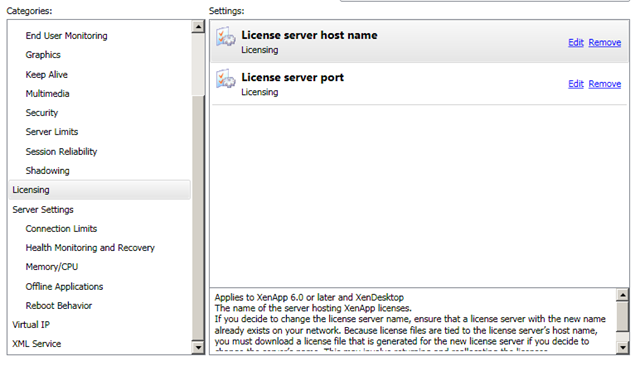The width and height of the screenshot is (640, 366).
Task: Edit the License server port setting
Action: point(576,84)
